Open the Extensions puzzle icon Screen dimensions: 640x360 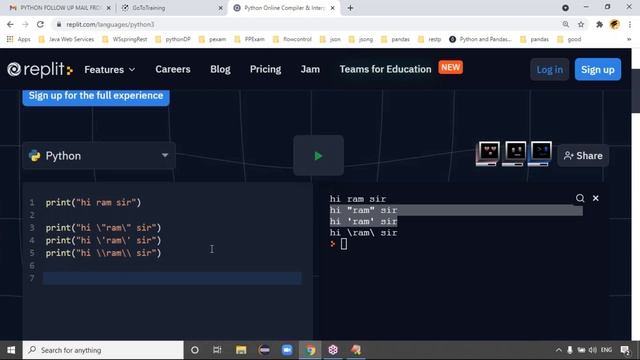[x=599, y=24]
